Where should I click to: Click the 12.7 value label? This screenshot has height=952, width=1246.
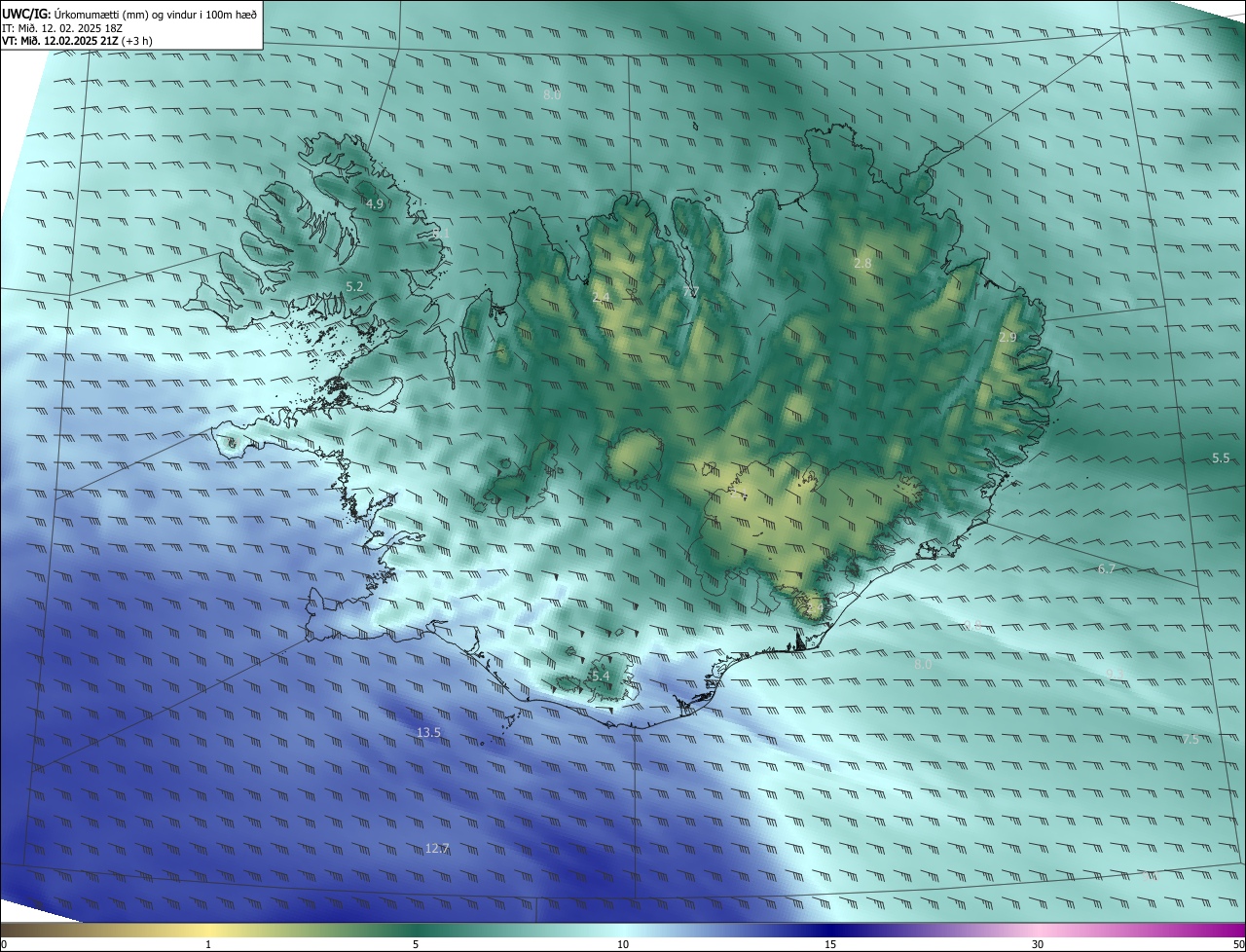437,848
